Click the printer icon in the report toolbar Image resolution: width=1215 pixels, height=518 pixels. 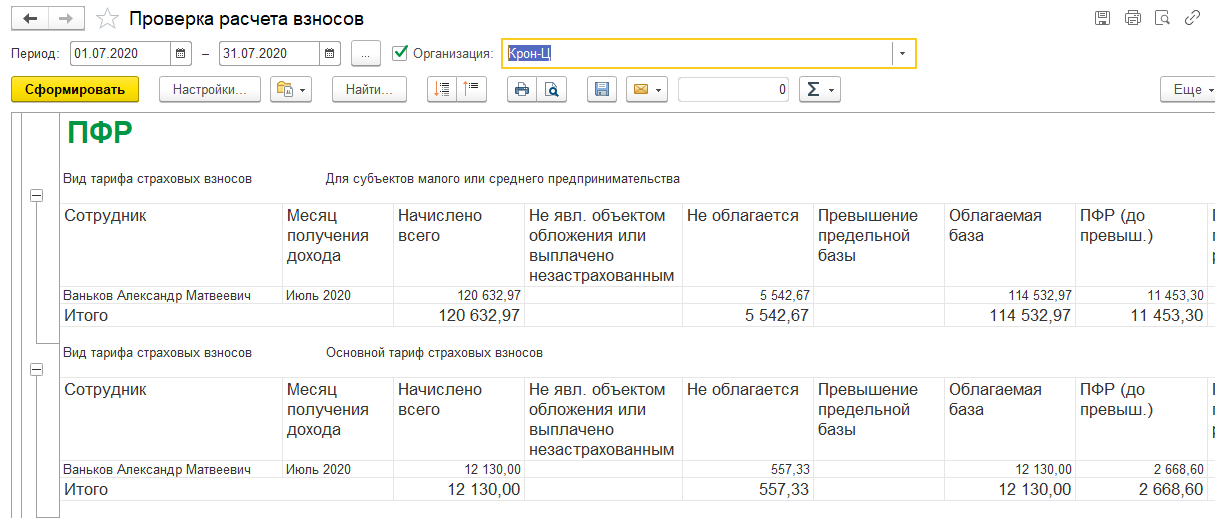click(x=521, y=90)
